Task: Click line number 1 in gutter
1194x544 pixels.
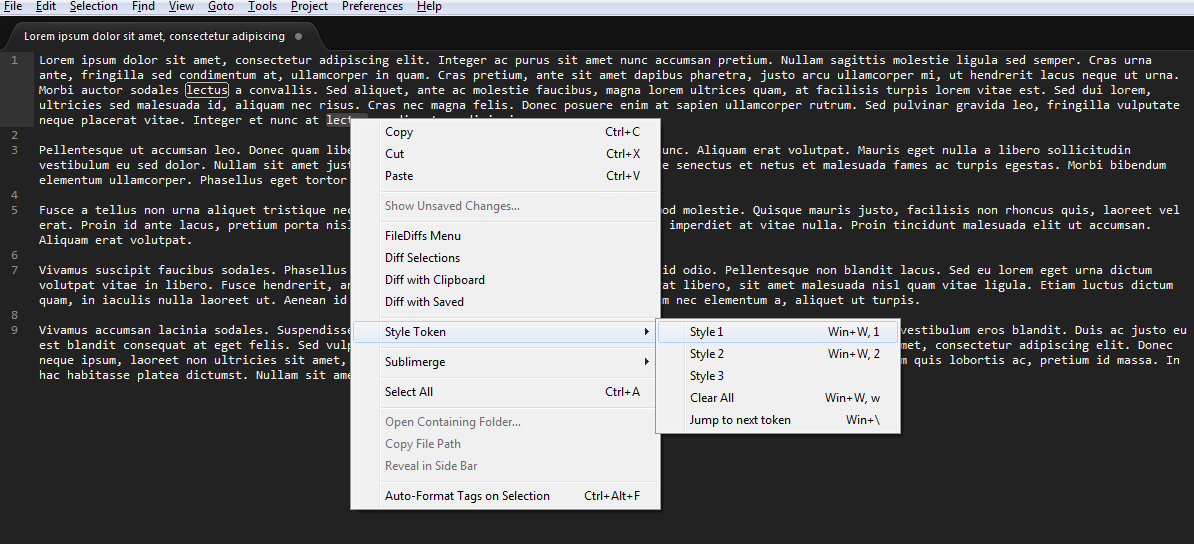Action: click(14, 59)
